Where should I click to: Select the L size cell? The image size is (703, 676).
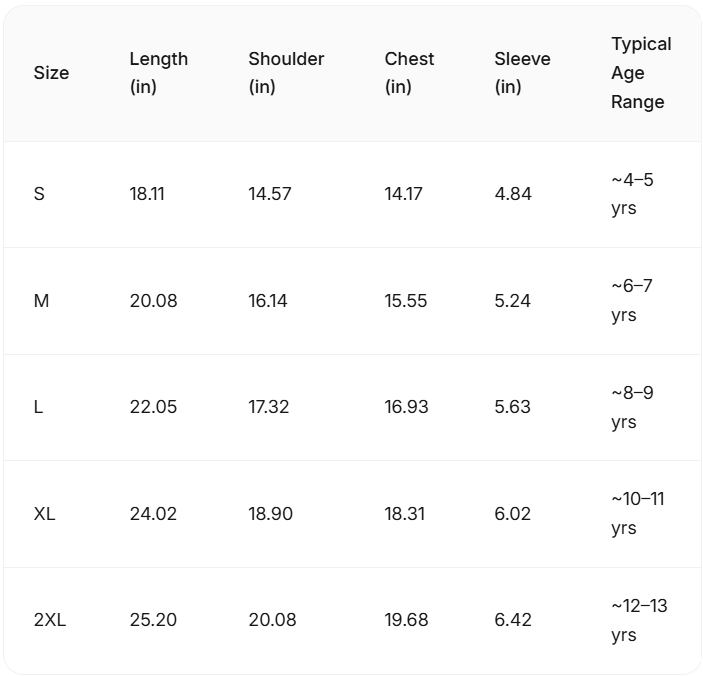pos(38,407)
